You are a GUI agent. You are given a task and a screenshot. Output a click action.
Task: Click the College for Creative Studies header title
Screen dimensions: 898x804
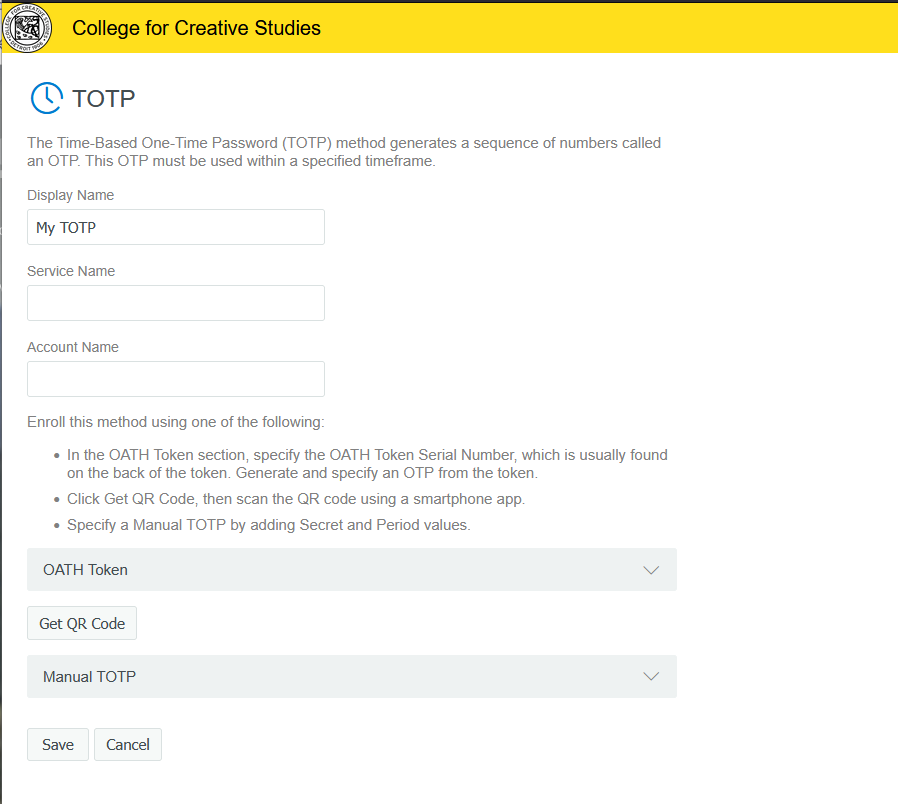click(196, 28)
